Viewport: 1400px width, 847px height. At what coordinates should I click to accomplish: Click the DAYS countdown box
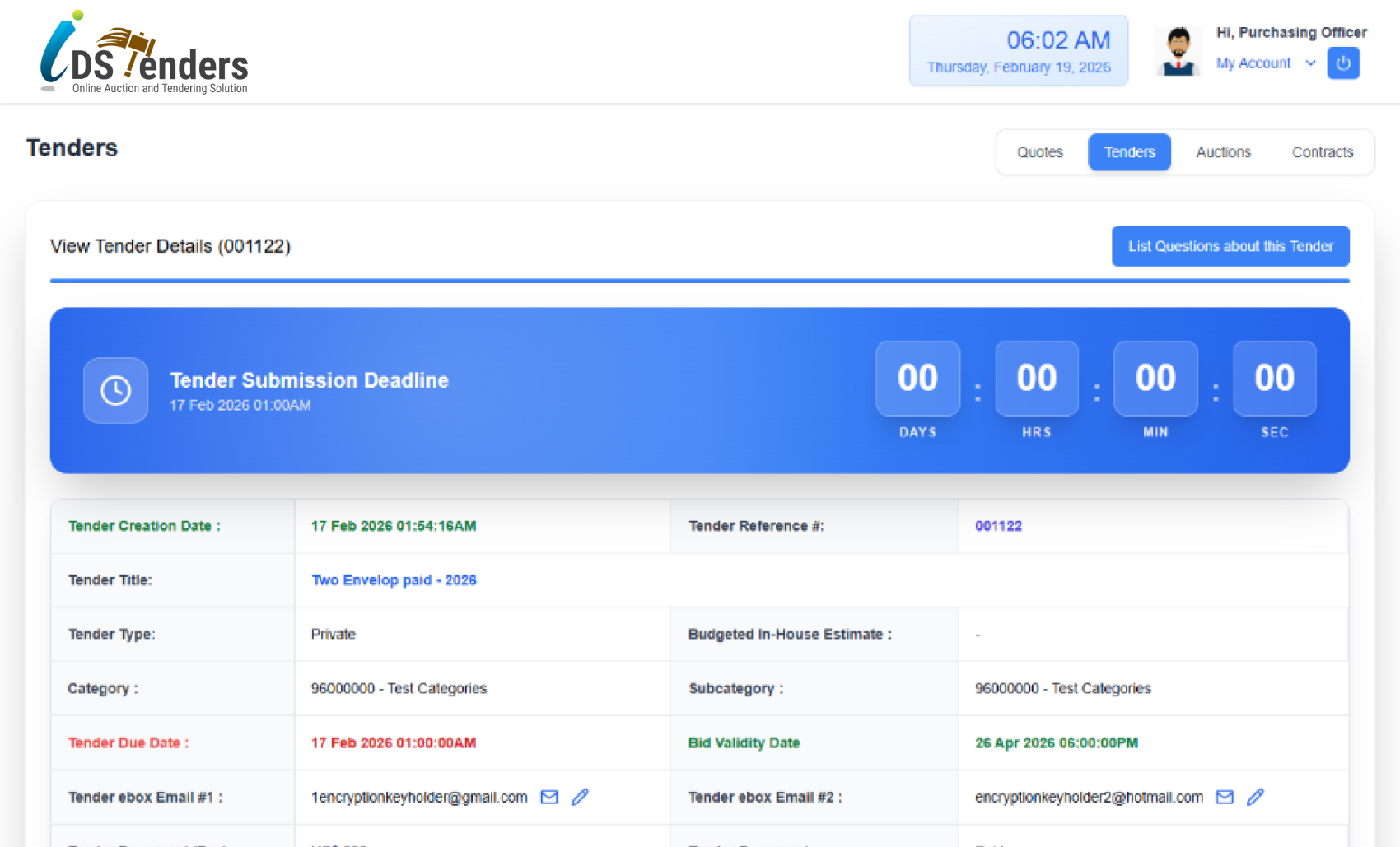point(917,379)
